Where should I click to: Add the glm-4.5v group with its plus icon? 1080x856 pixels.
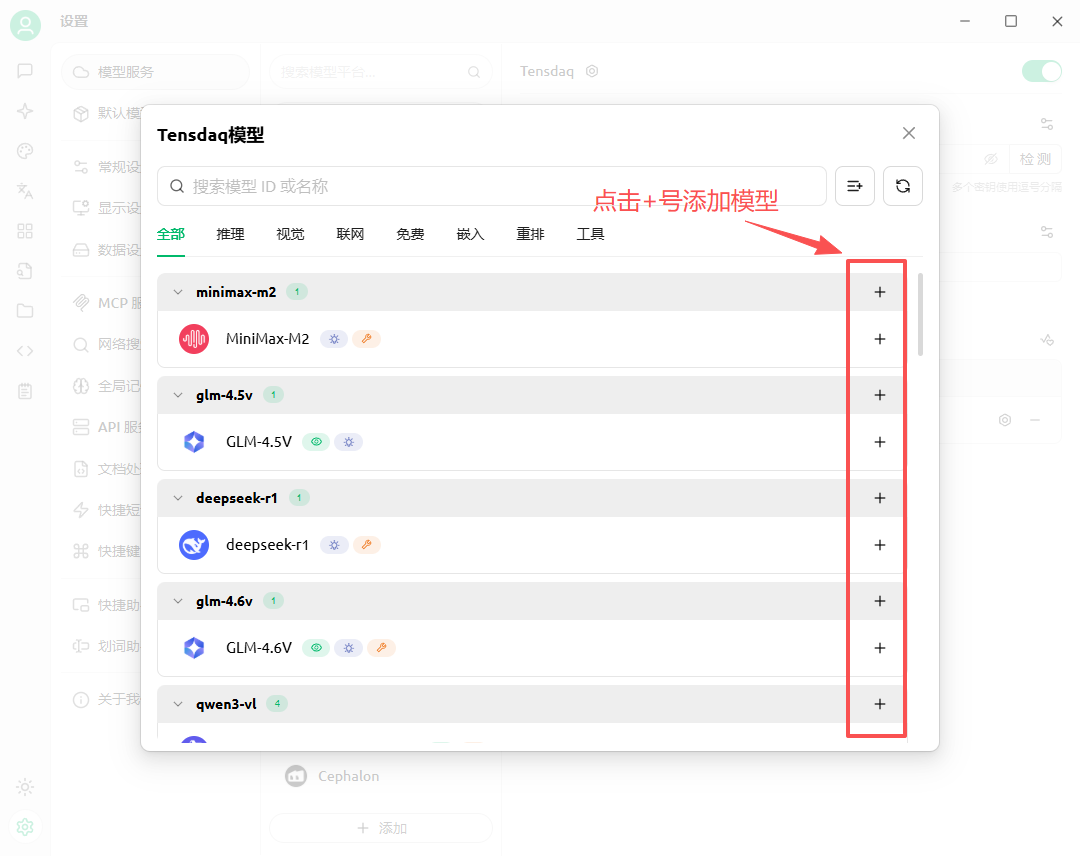[x=880, y=395]
